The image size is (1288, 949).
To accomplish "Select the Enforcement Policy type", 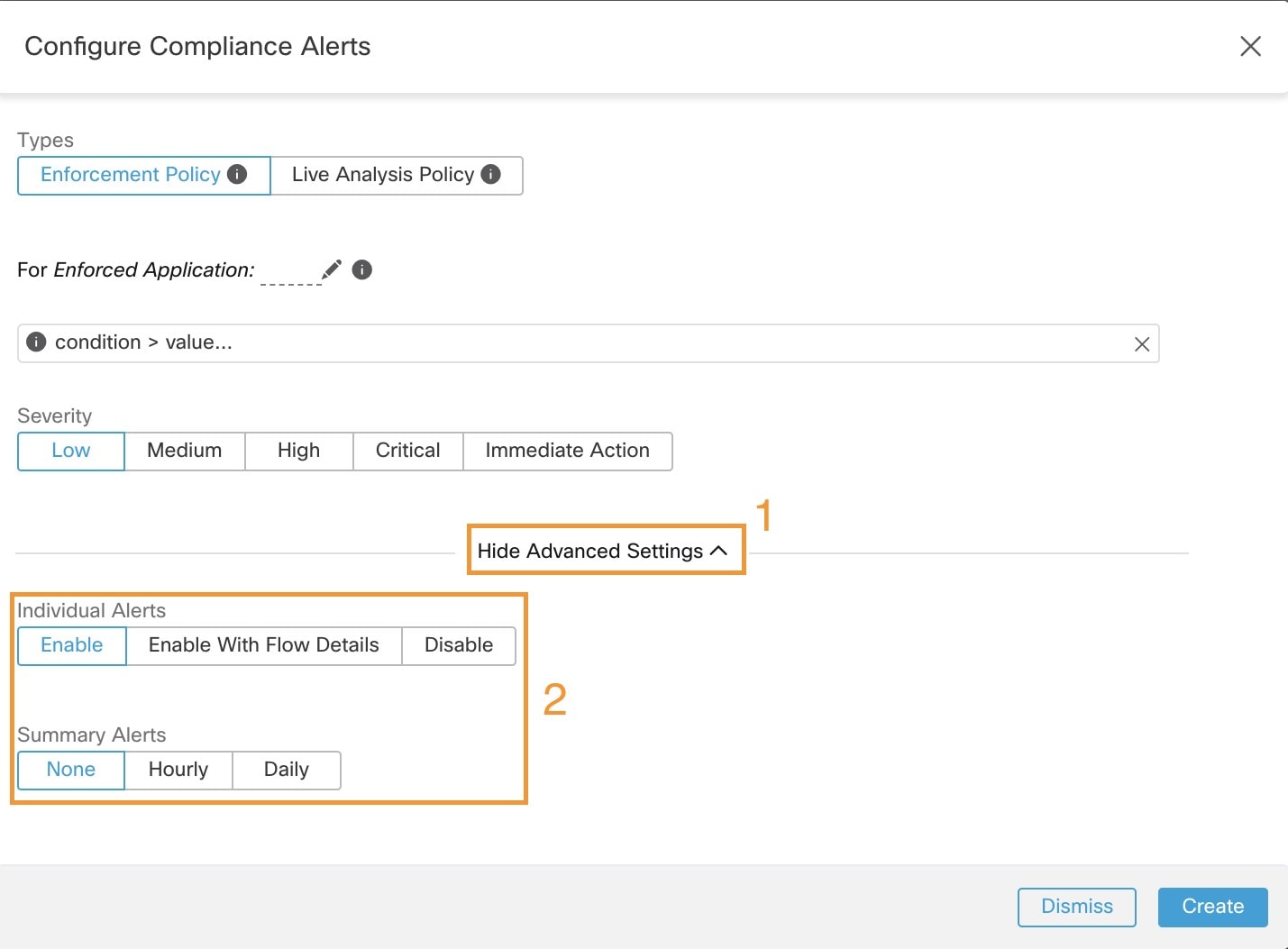I will (131, 175).
